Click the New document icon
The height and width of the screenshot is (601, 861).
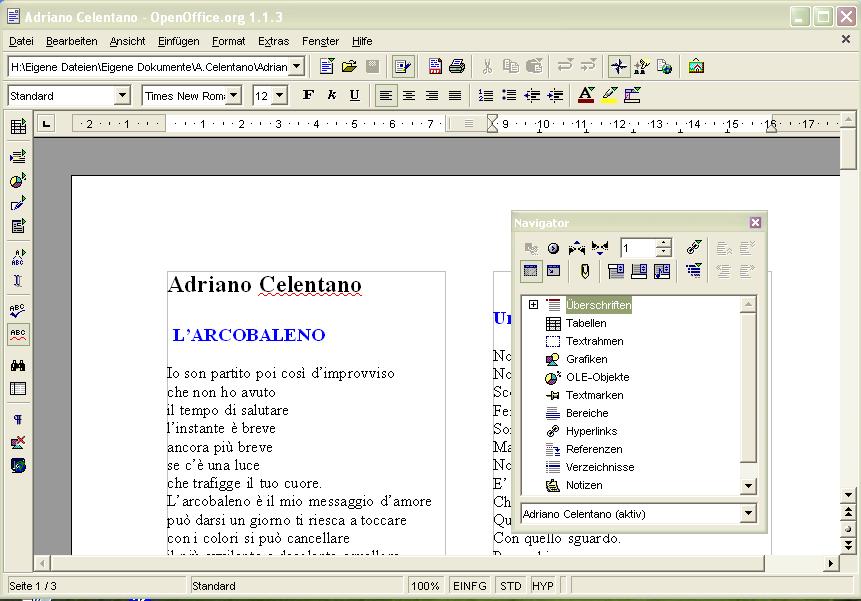point(327,67)
